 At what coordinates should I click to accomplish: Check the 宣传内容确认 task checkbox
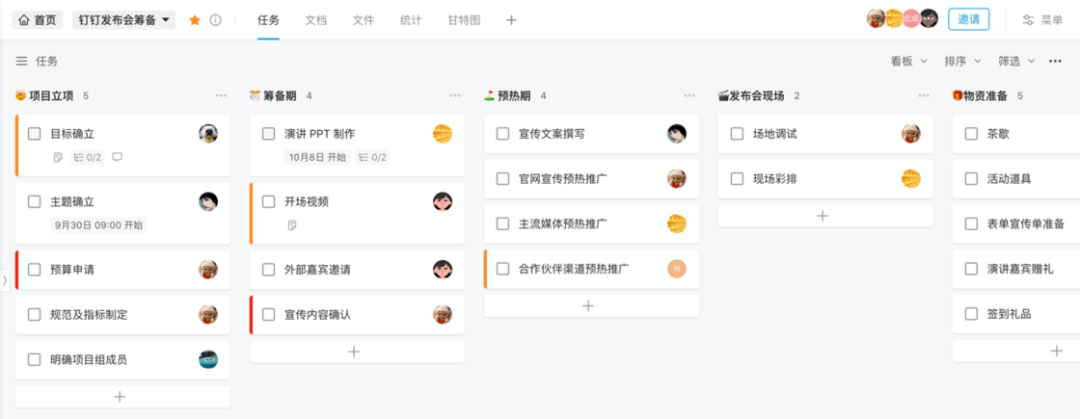[x=269, y=314]
